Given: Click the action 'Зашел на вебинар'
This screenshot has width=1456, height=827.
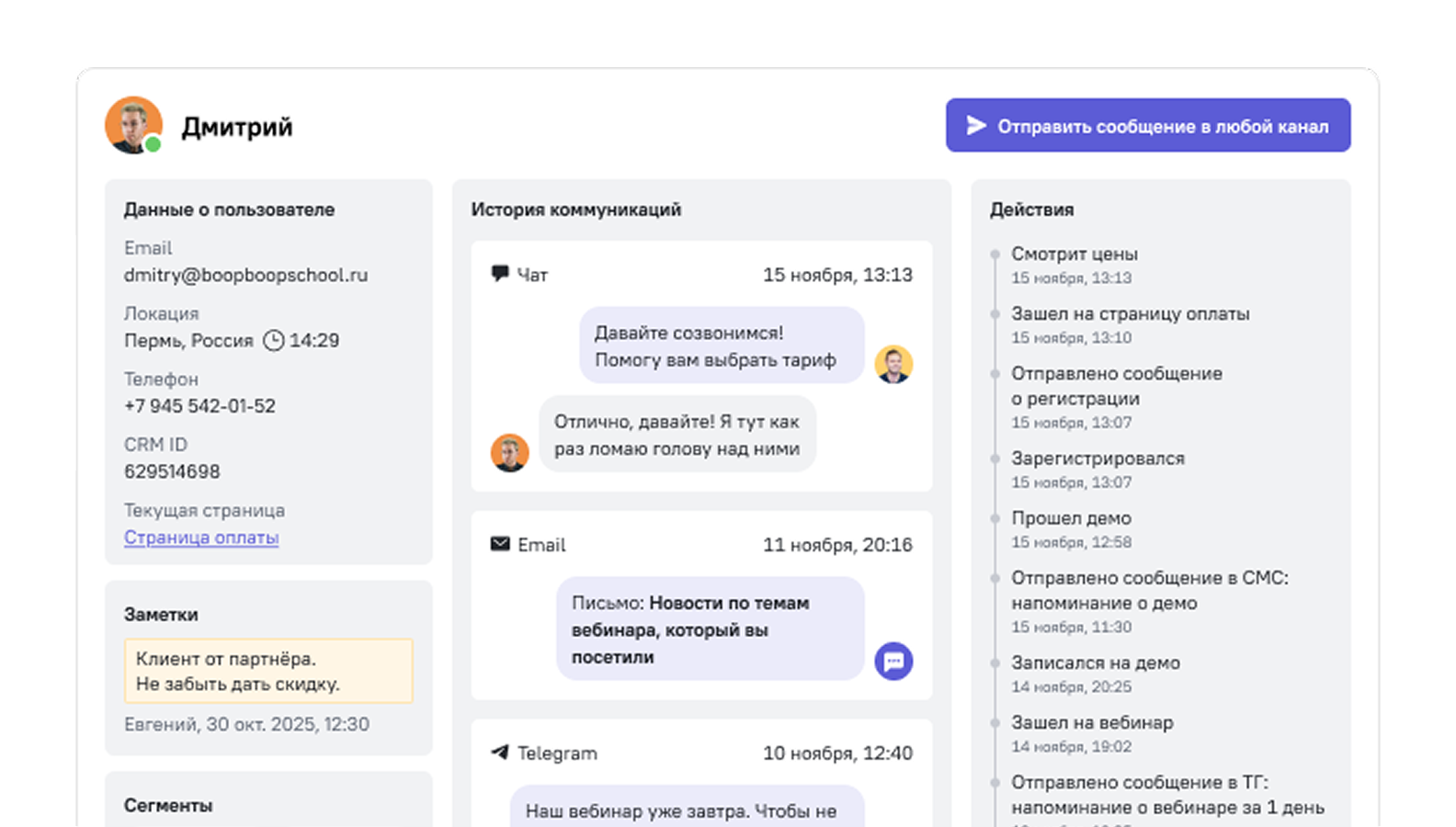Looking at the screenshot, I should 1092,722.
